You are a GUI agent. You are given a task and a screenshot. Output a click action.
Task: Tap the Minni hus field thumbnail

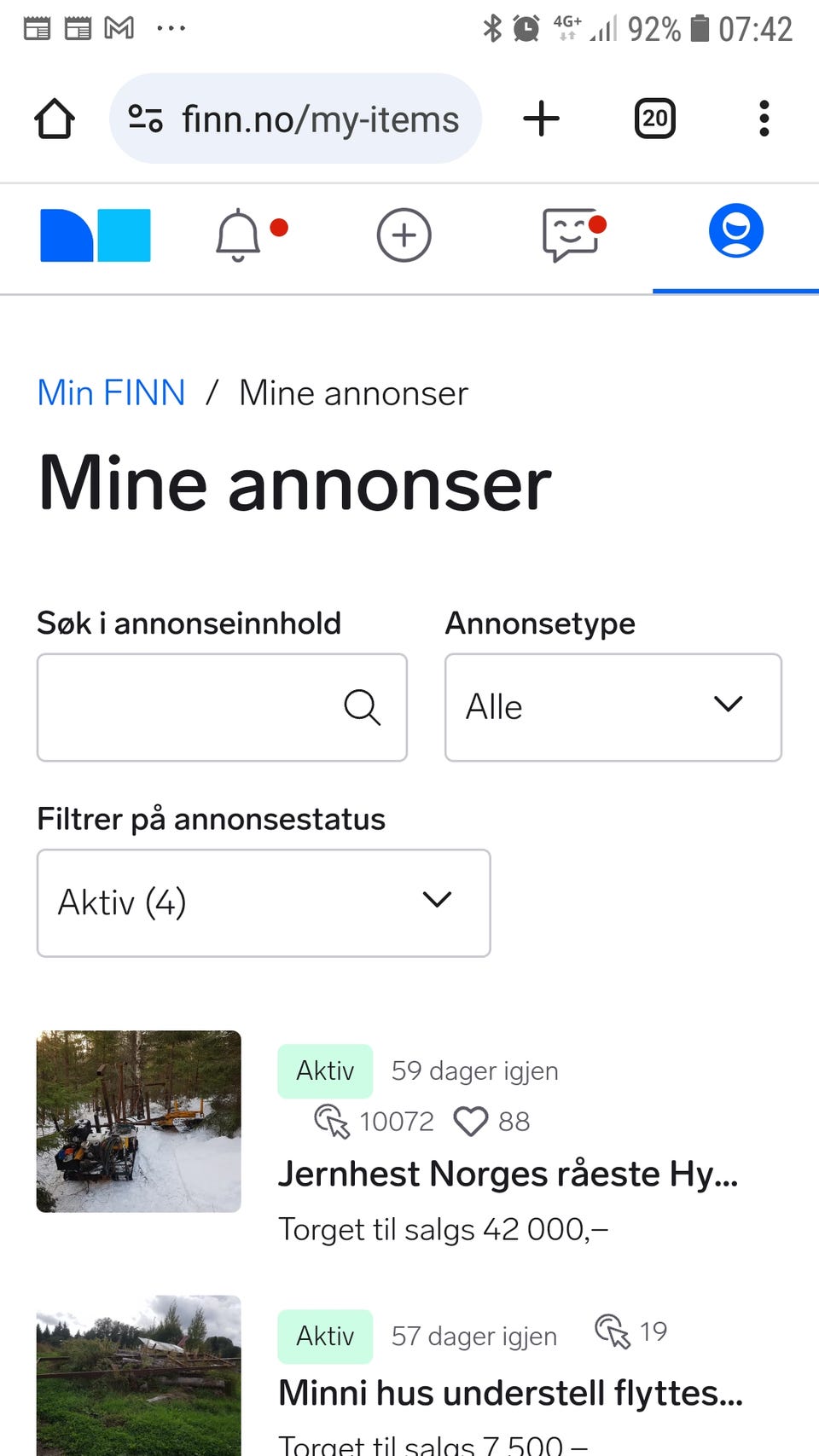click(139, 1375)
